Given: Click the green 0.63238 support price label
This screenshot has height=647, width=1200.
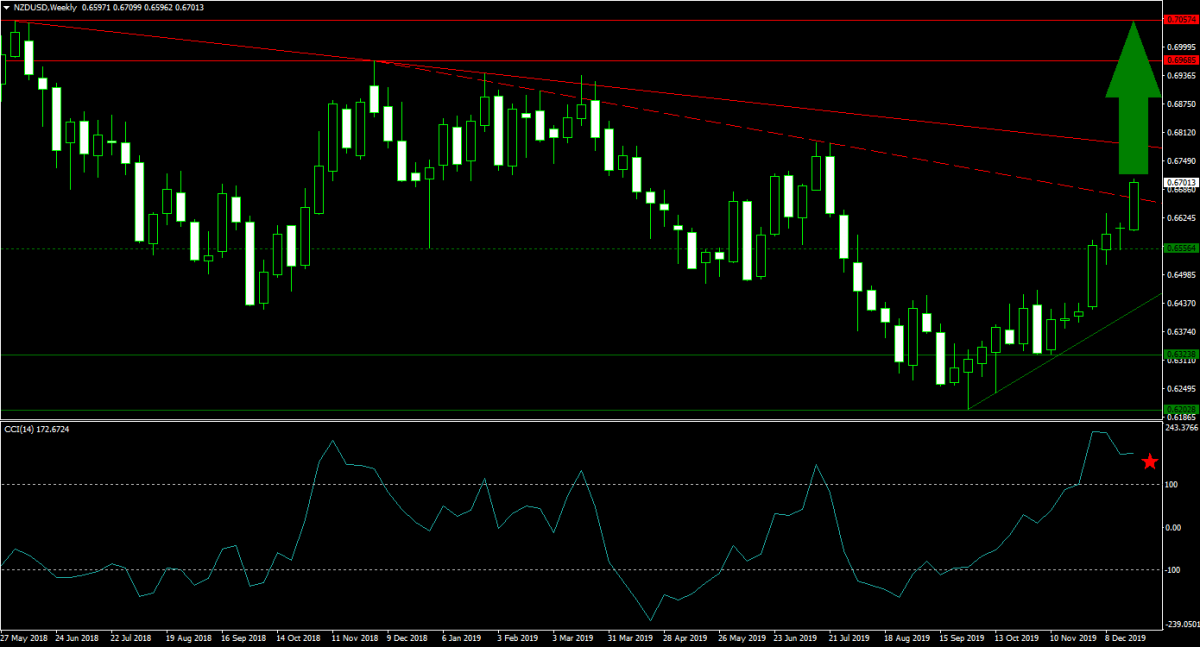Looking at the screenshot, I should pos(1181,354).
